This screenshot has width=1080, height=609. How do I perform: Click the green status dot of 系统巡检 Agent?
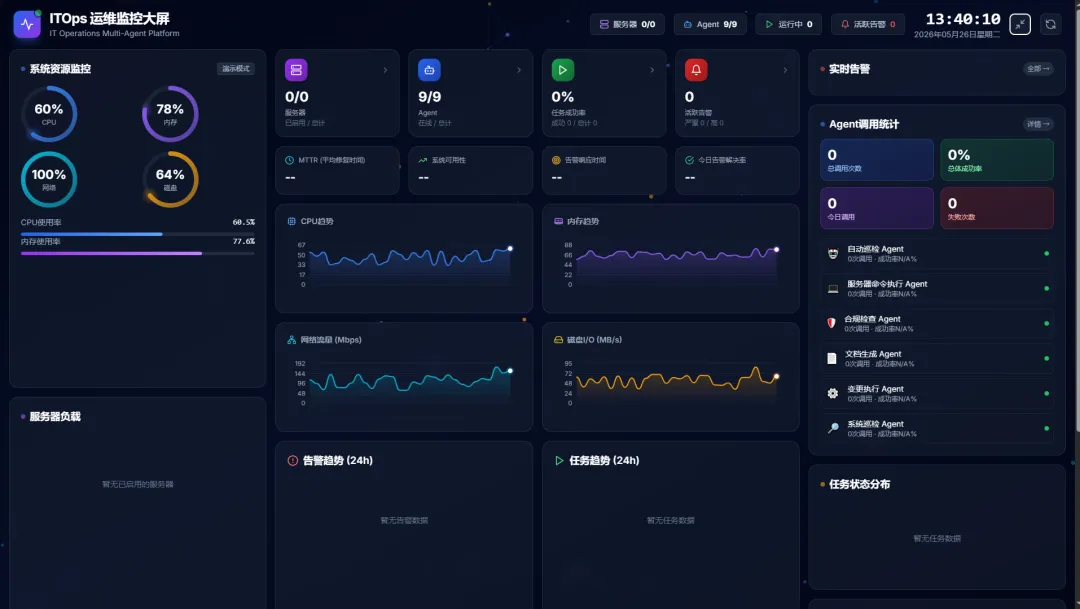click(1046, 429)
